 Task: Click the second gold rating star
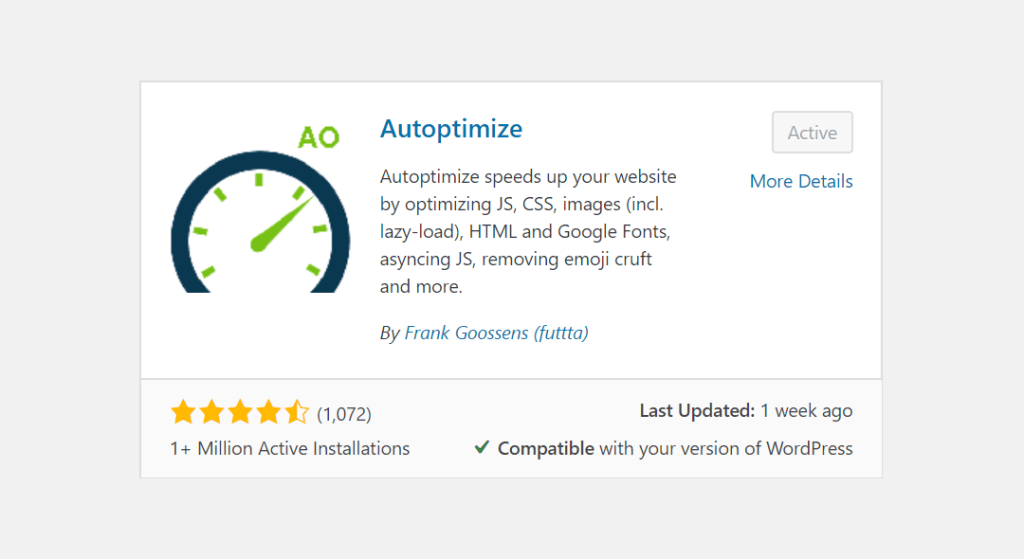[x=212, y=412]
